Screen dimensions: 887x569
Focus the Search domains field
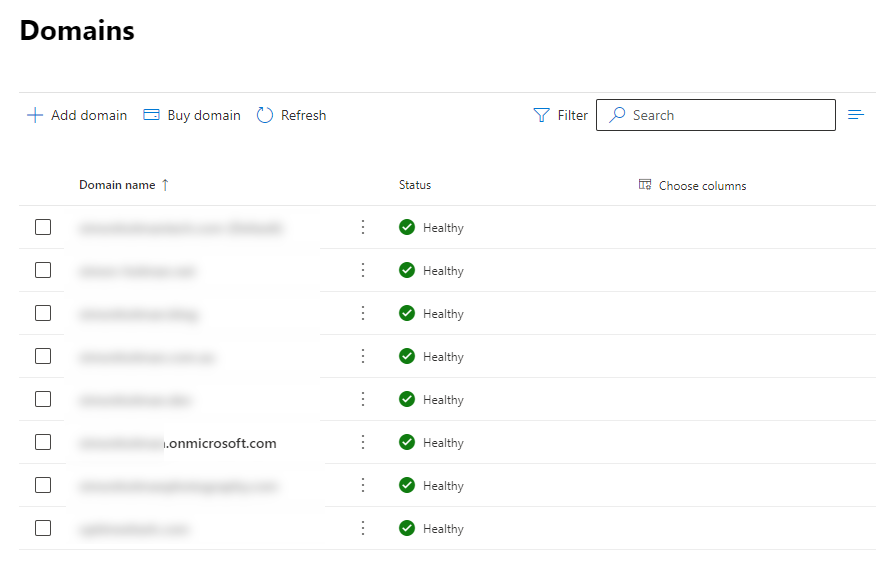pos(716,115)
